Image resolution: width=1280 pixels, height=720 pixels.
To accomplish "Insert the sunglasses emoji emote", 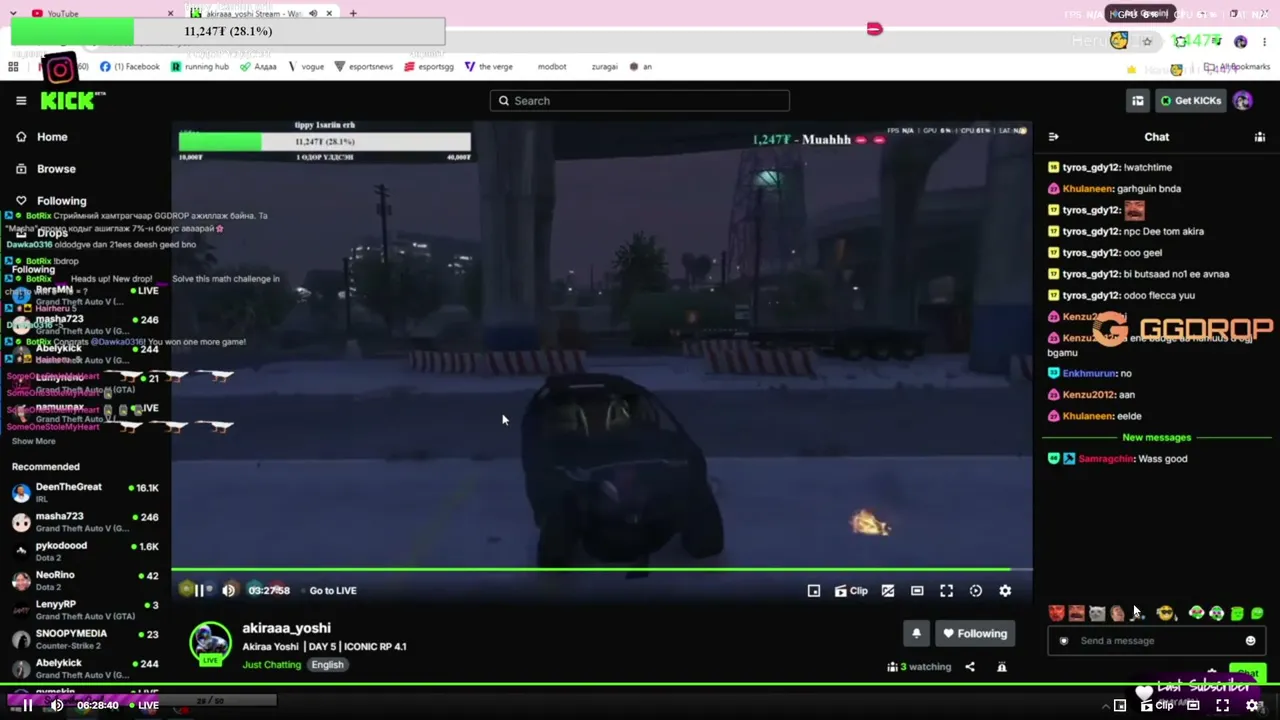I will click(x=1165, y=613).
